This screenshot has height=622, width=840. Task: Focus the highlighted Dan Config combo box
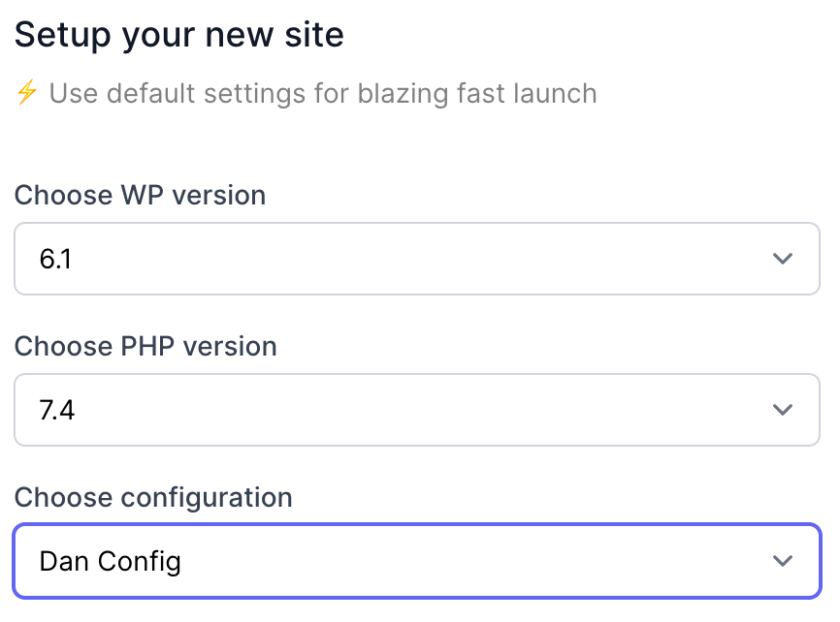click(x=417, y=561)
